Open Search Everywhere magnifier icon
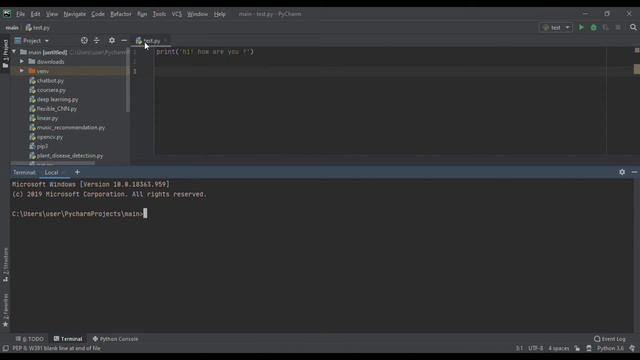The width and height of the screenshot is (640, 360). point(633,27)
